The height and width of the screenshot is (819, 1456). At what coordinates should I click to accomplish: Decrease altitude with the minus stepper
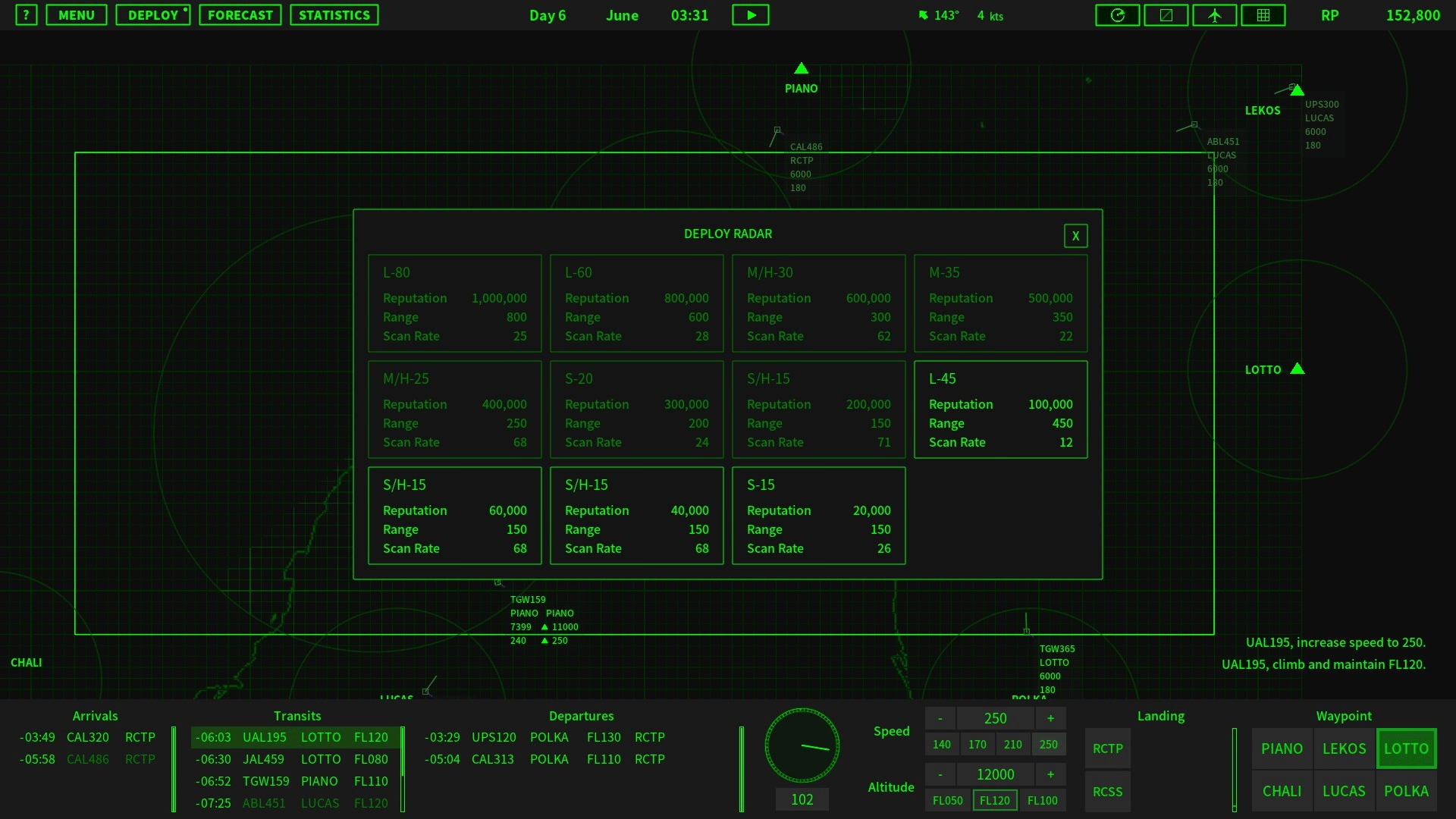[x=940, y=774]
